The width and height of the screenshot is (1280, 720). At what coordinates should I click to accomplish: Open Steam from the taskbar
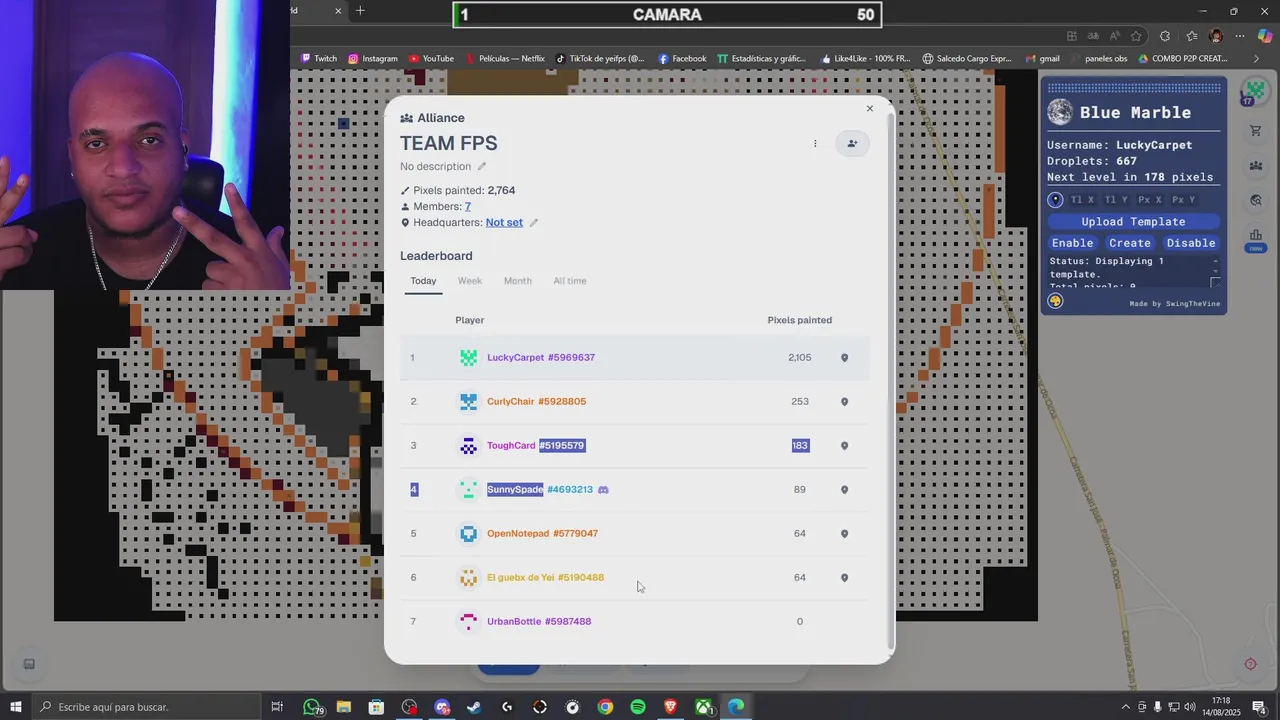(x=474, y=707)
